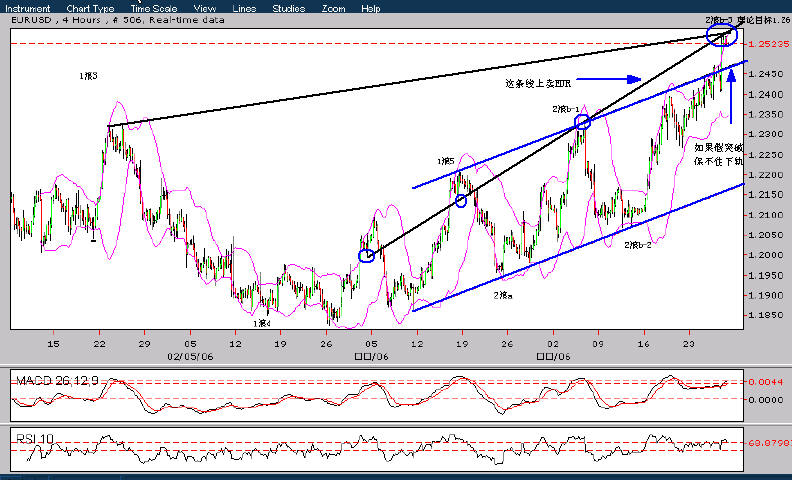Screen dimensions: 792x480
Task: Click the wave label 2浪b-2
Action: coord(638,246)
